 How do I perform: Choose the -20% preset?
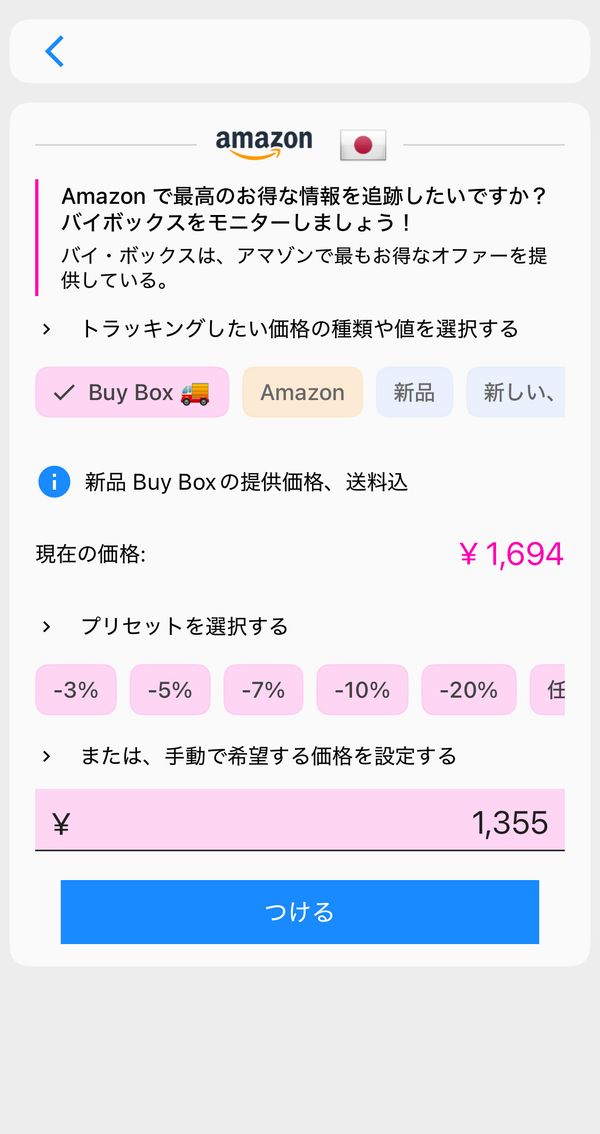tap(469, 690)
